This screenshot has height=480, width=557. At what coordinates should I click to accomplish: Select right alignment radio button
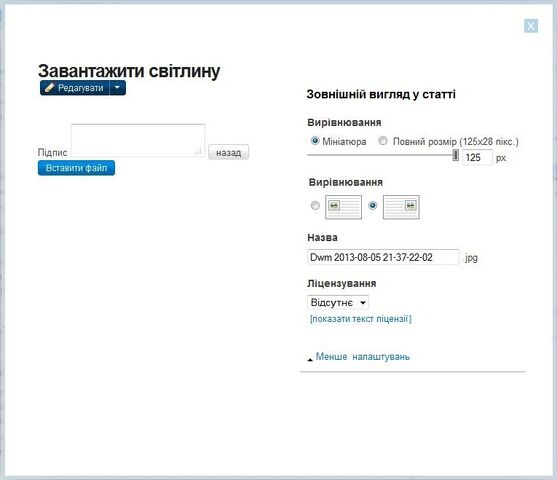pos(372,205)
